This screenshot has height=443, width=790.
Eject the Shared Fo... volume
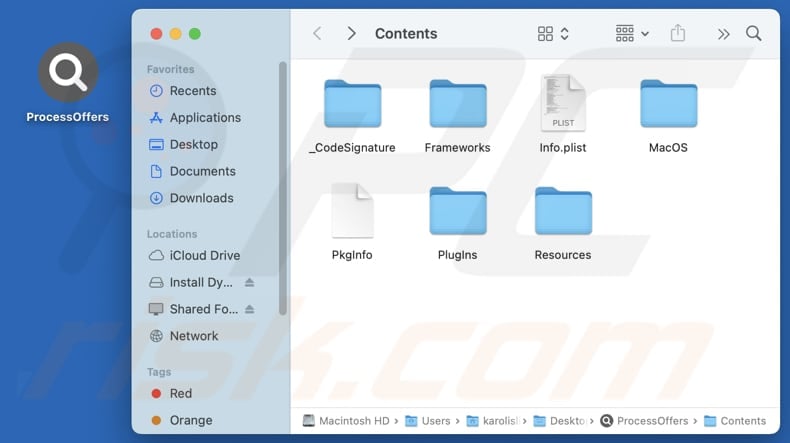pyautogui.click(x=249, y=309)
